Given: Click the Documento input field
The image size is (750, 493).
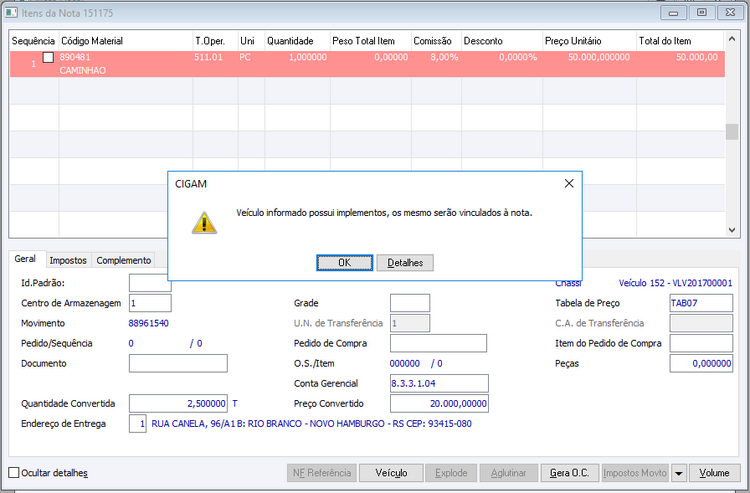Looking at the screenshot, I should tap(178, 363).
